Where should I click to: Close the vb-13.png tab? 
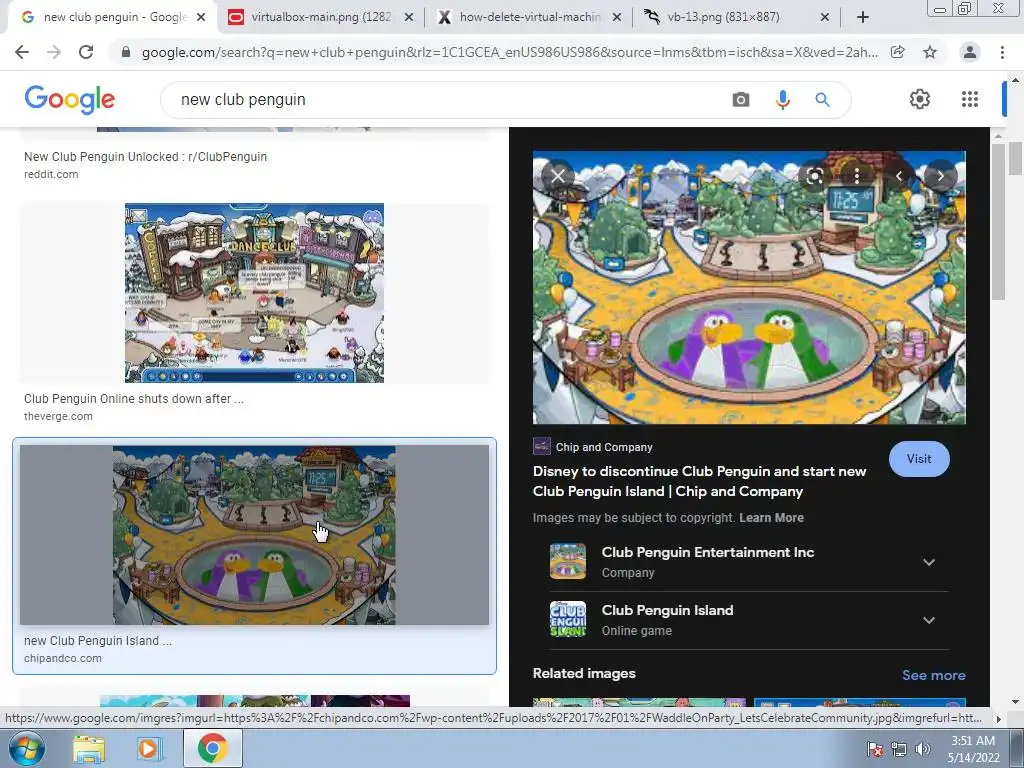[825, 17]
